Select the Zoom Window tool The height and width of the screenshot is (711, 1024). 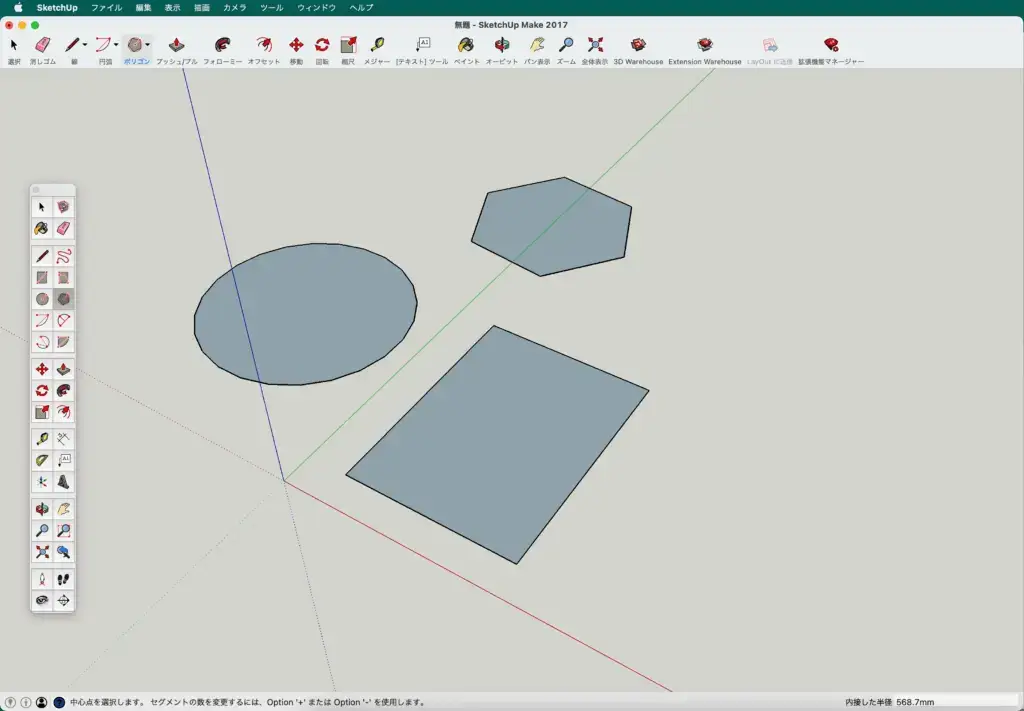[63, 531]
